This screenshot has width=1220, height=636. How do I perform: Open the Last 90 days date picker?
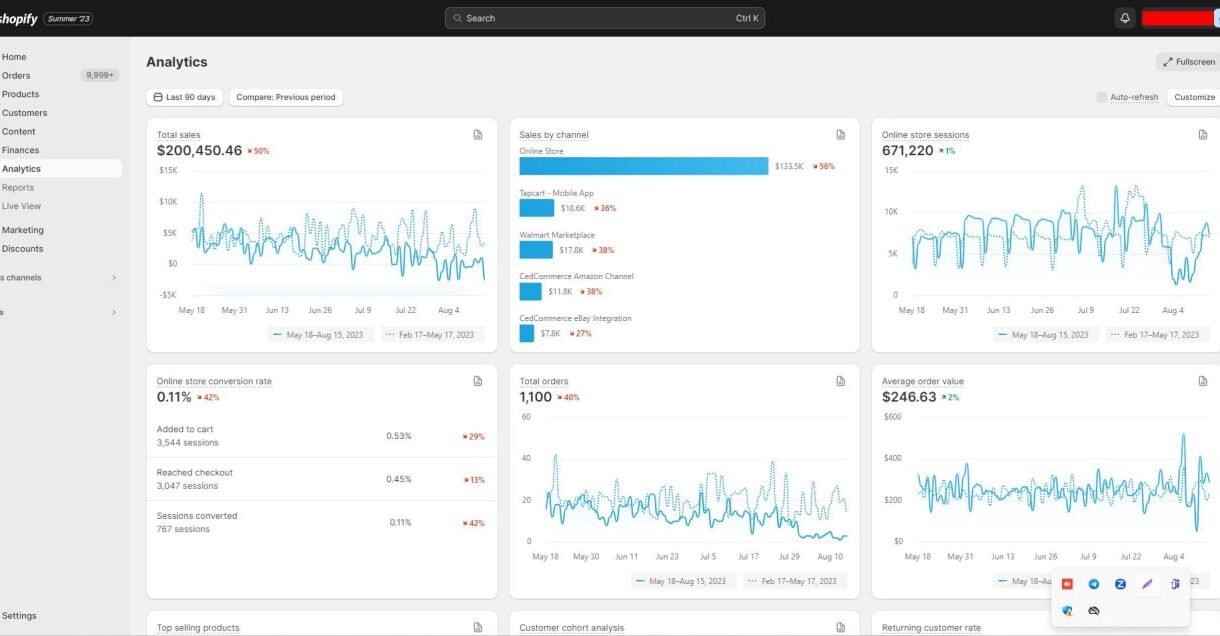click(184, 97)
